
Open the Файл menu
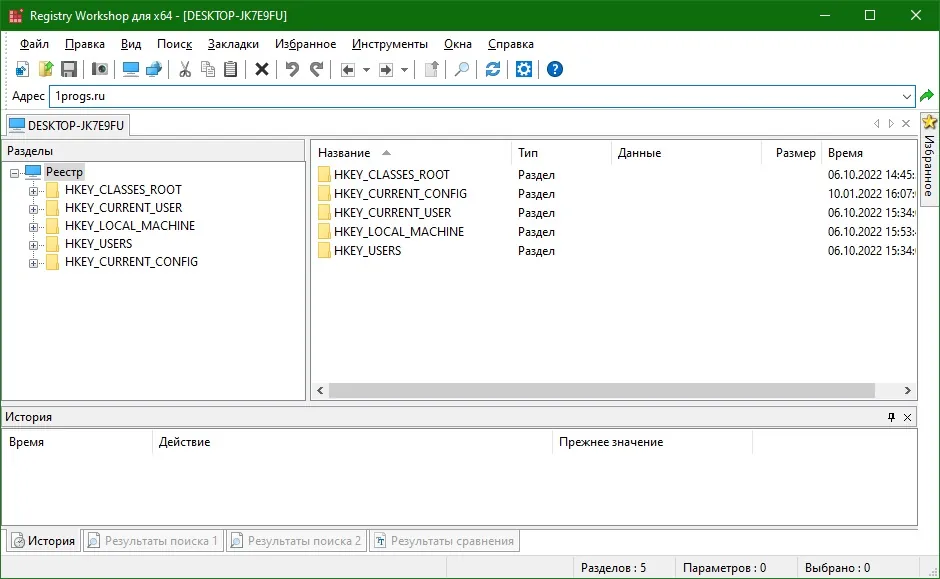click(x=34, y=44)
